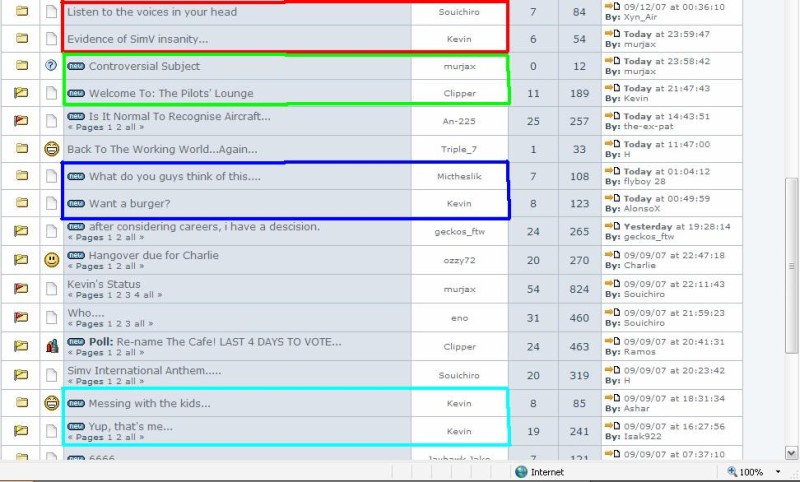
Task: Click the 'new' badge beside Yup, that's me
Action: pyautogui.click(x=76, y=426)
